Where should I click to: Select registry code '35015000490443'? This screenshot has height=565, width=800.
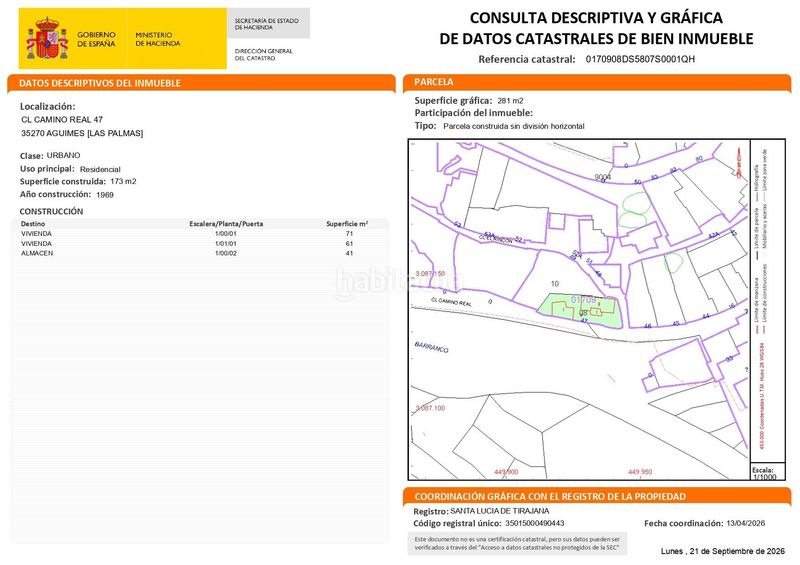click(x=535, y=523)
